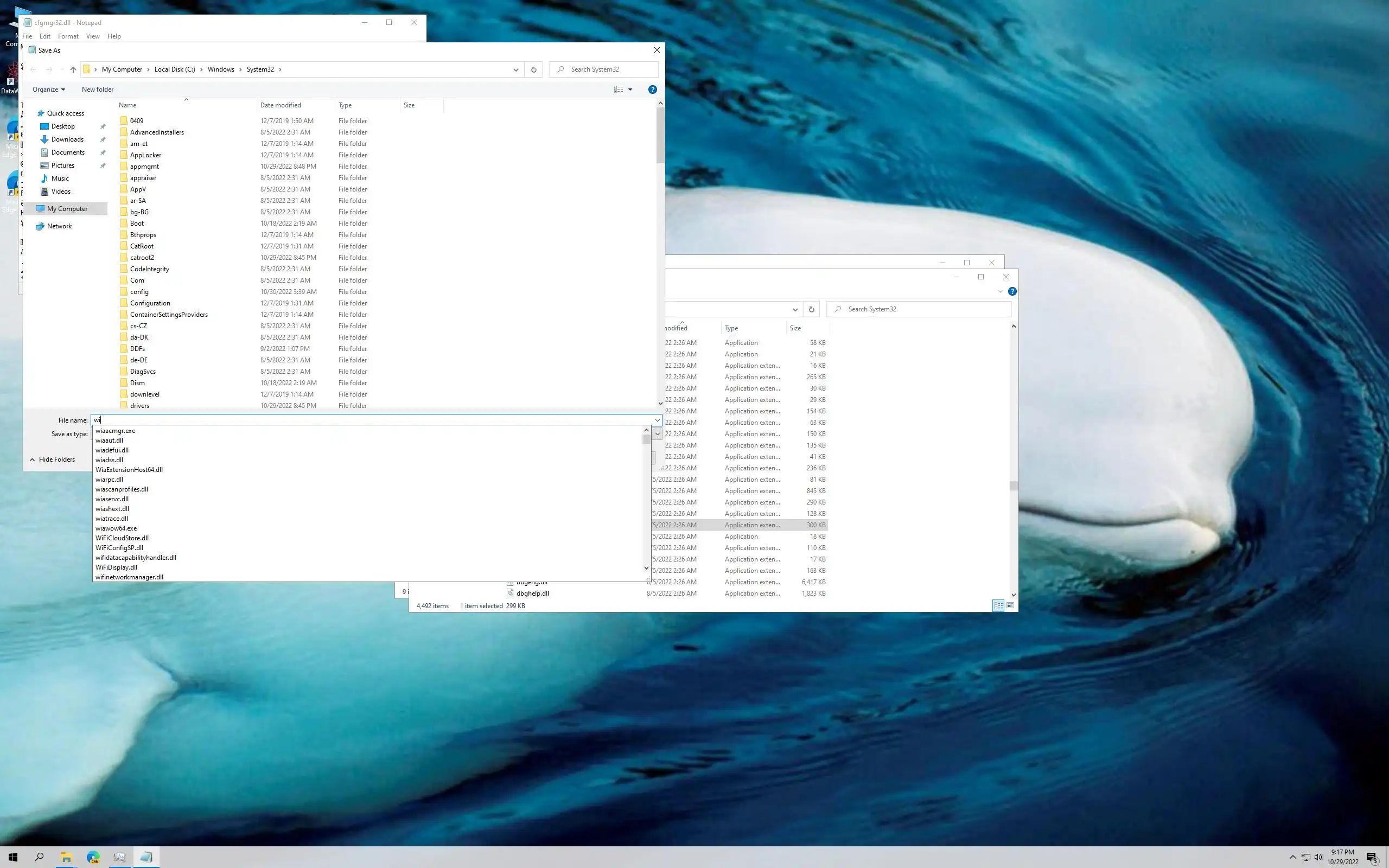The image size is (1389, 868).
Task: Switch to large icons view in Explorer status bar
Action: pos(1010,605)
